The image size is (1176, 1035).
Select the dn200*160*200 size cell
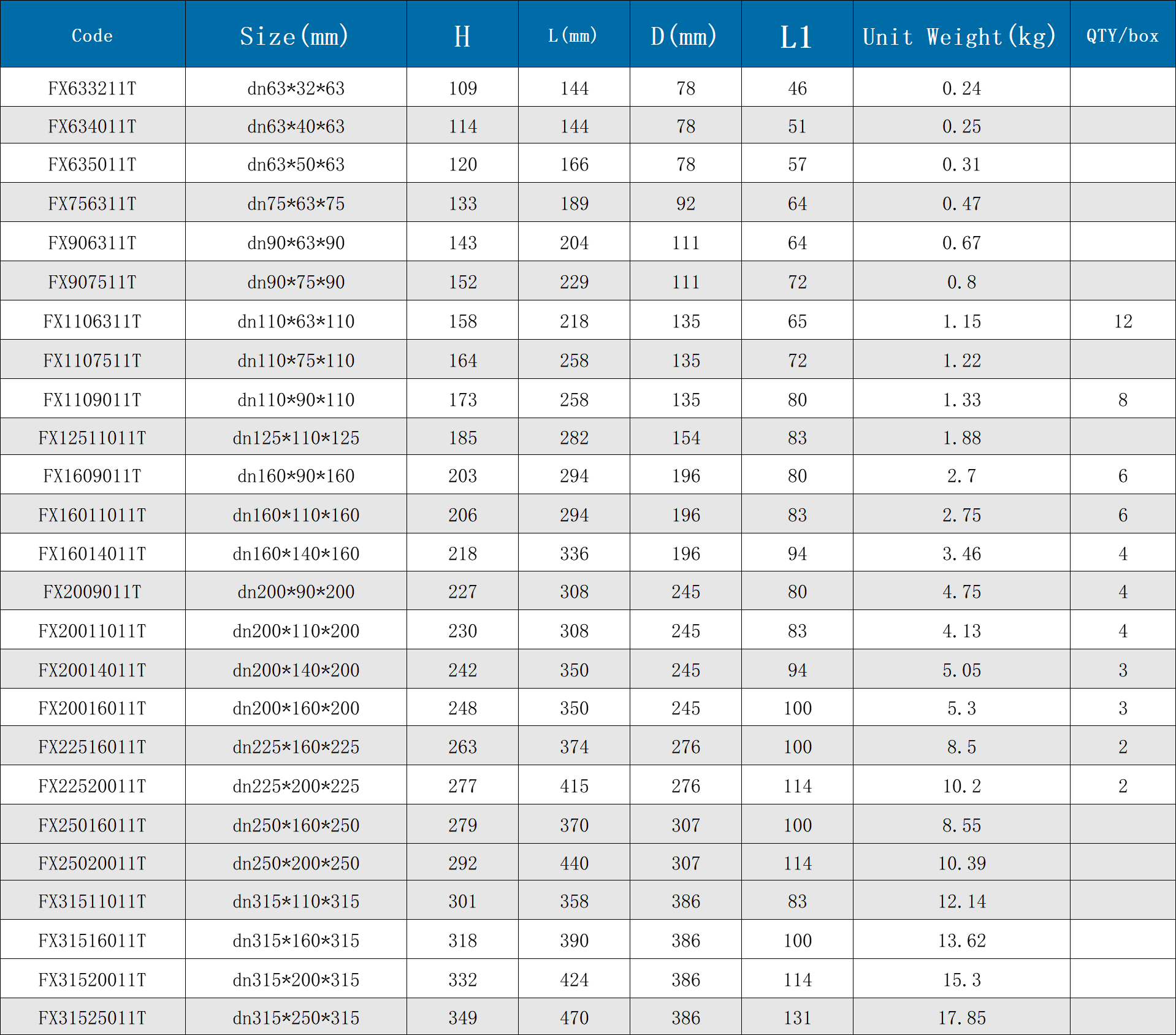click(x=296, y=708)
